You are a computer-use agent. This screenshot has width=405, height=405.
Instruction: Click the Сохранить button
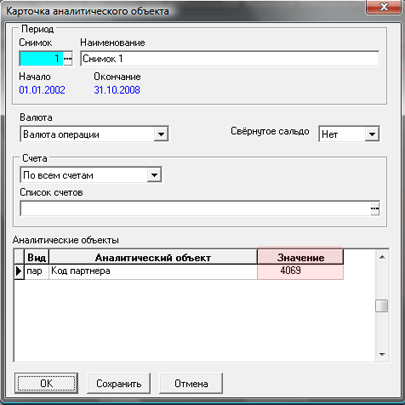click(x=119, y=383)
